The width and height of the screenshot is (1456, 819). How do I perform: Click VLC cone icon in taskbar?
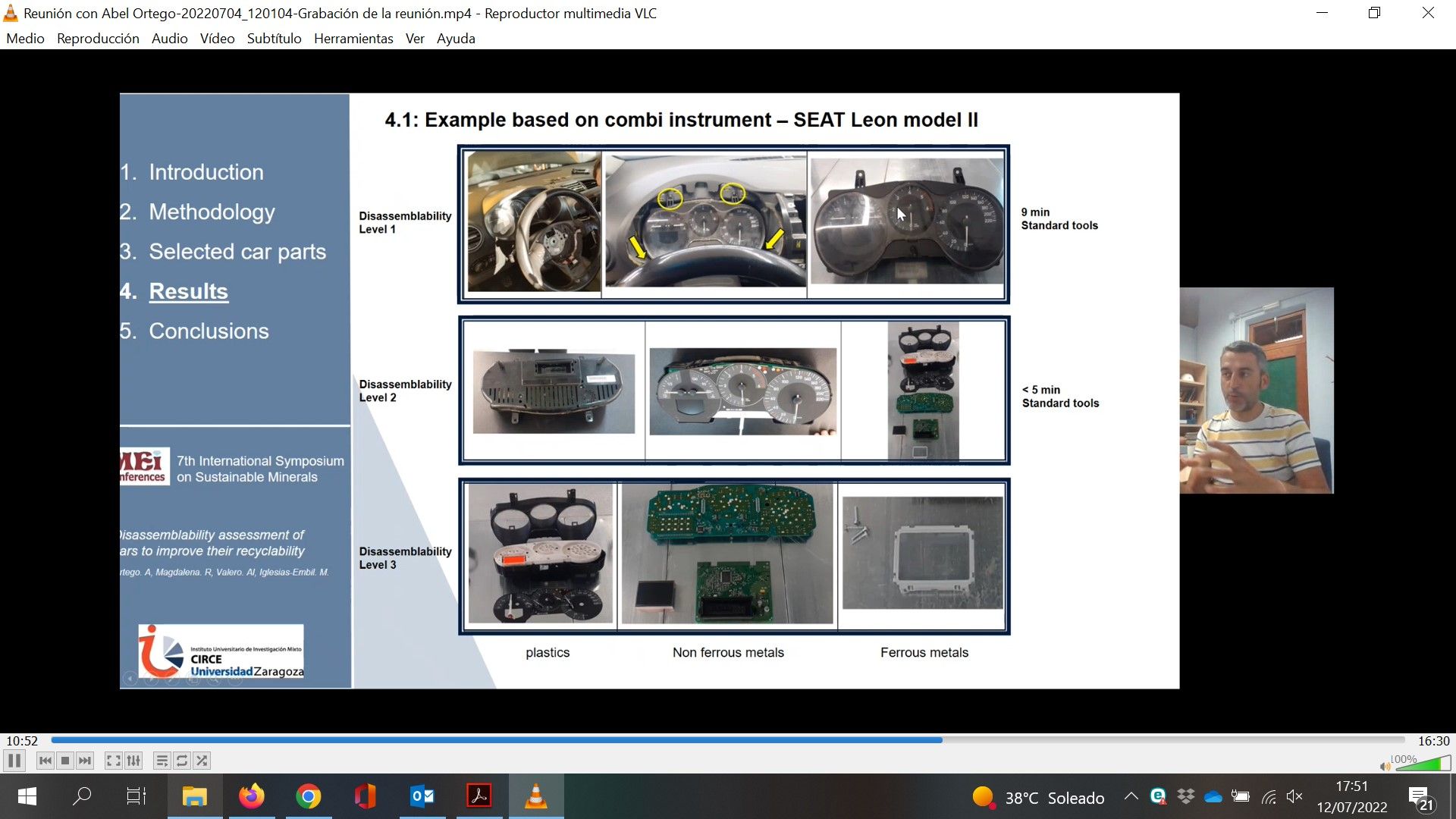point(536,796)
